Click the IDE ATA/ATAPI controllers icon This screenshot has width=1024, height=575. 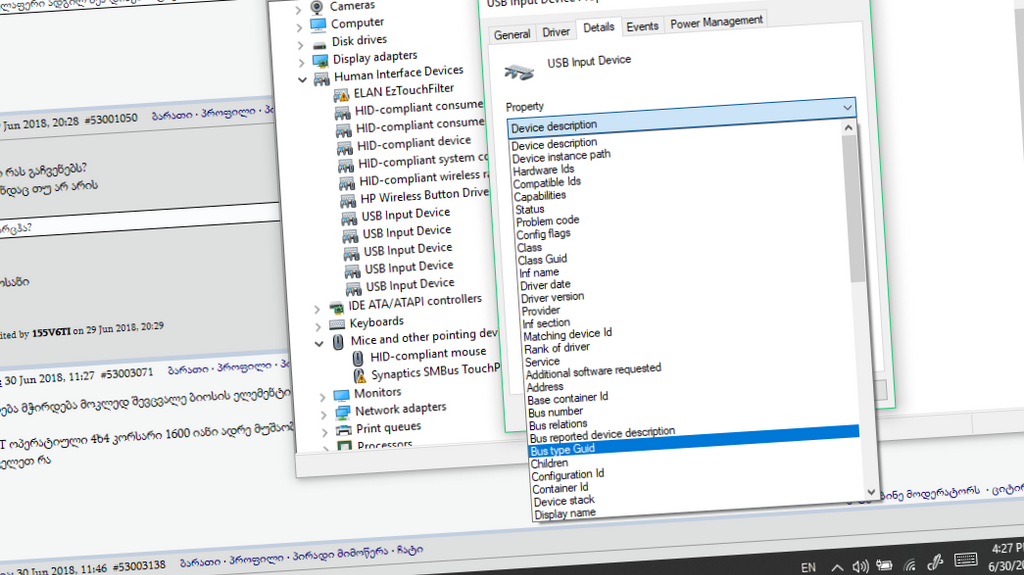336,308
